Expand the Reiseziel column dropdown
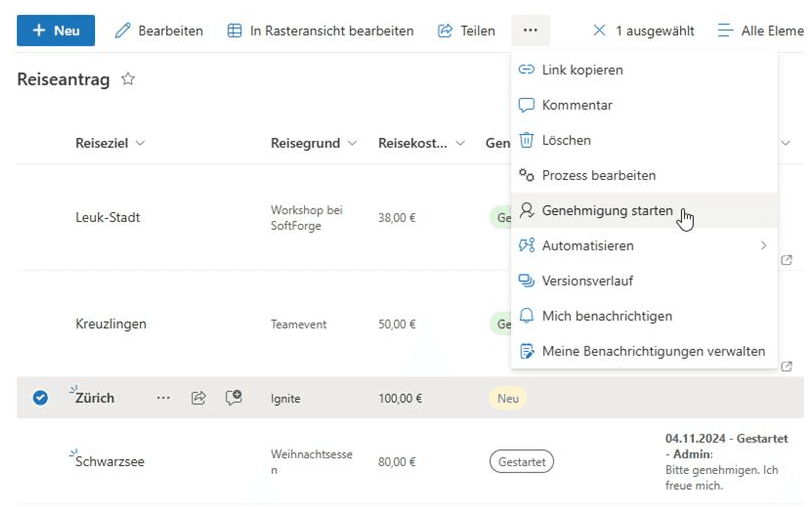 click(140, 144)
